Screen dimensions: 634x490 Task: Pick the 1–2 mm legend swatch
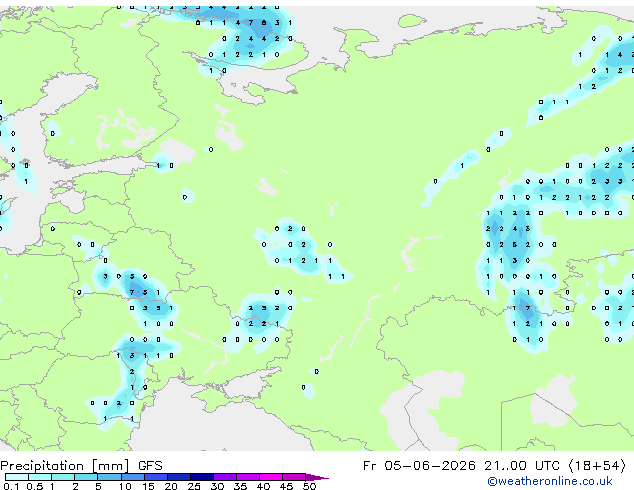point(63,477)
